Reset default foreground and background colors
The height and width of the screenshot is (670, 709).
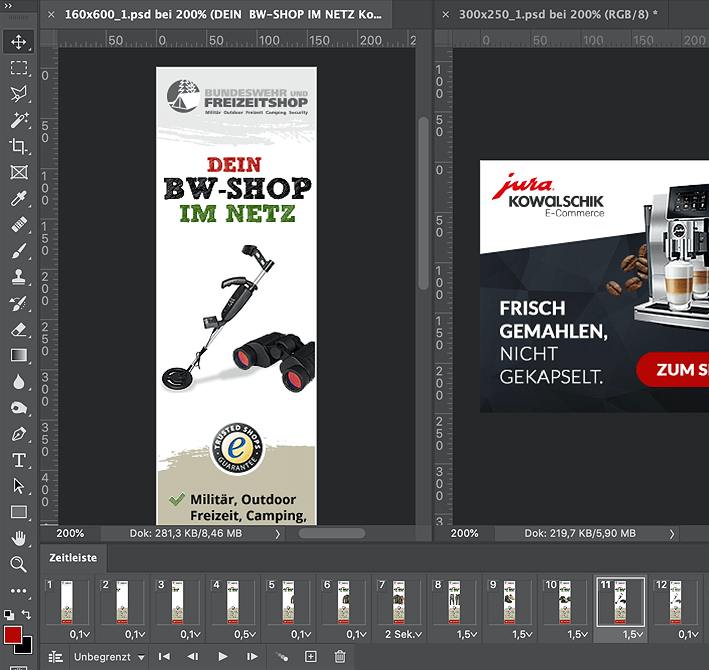click(x=9, y=614)
